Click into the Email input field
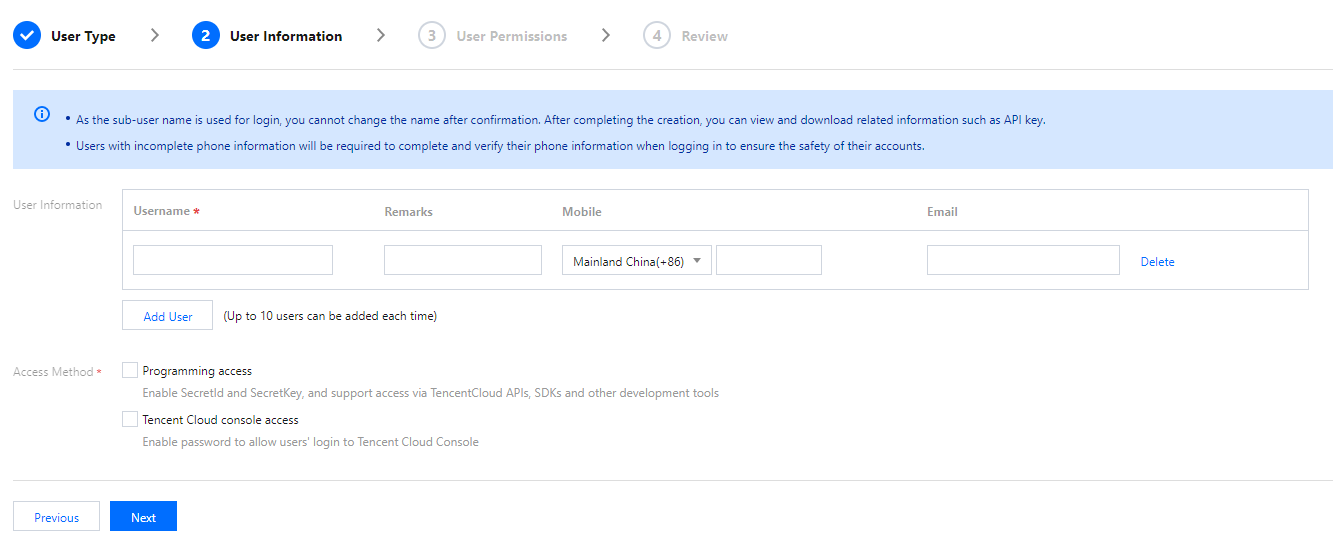This screenshot has height=549, width=1341. pos(1023,261)
